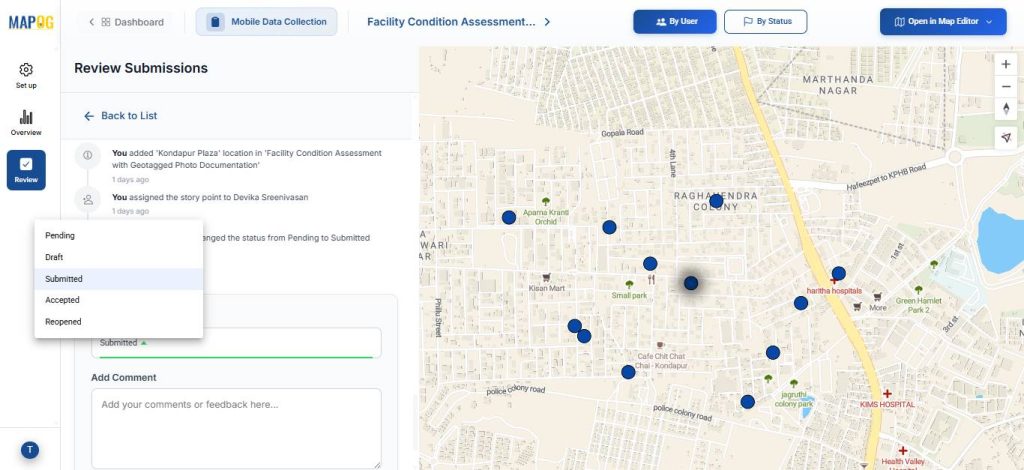Screen dimensions: 1024x470
Task: Open the Overview chart icon
Action: [x=26, y=117]
